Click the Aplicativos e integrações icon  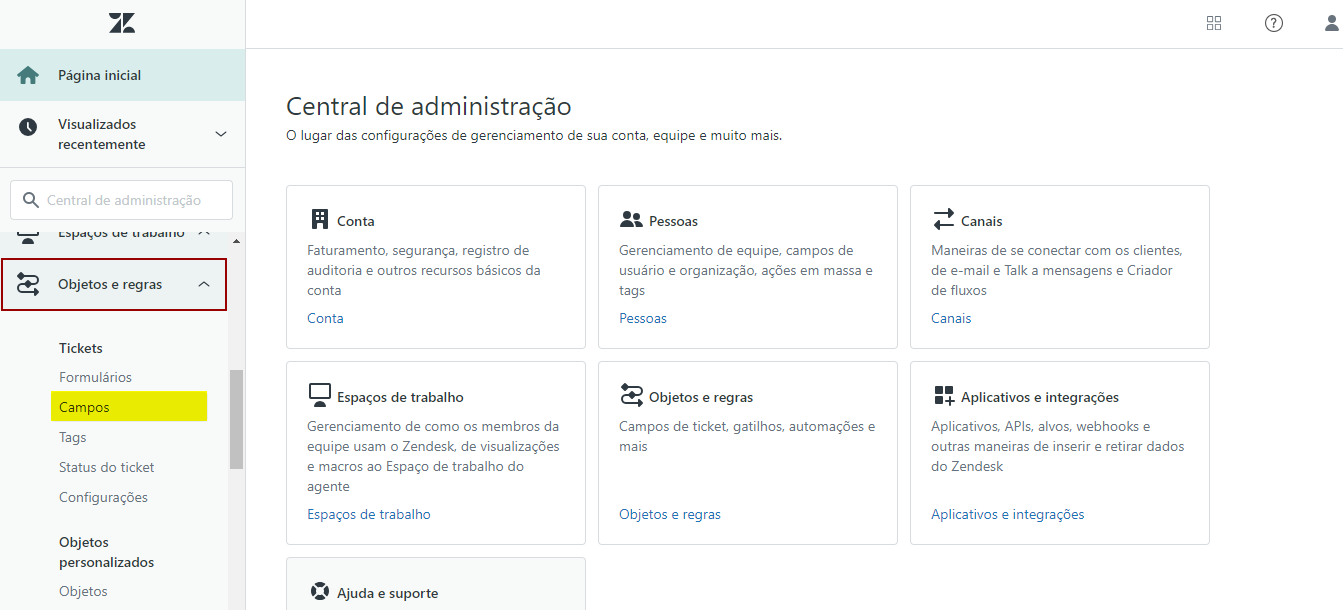coord(943,396)
